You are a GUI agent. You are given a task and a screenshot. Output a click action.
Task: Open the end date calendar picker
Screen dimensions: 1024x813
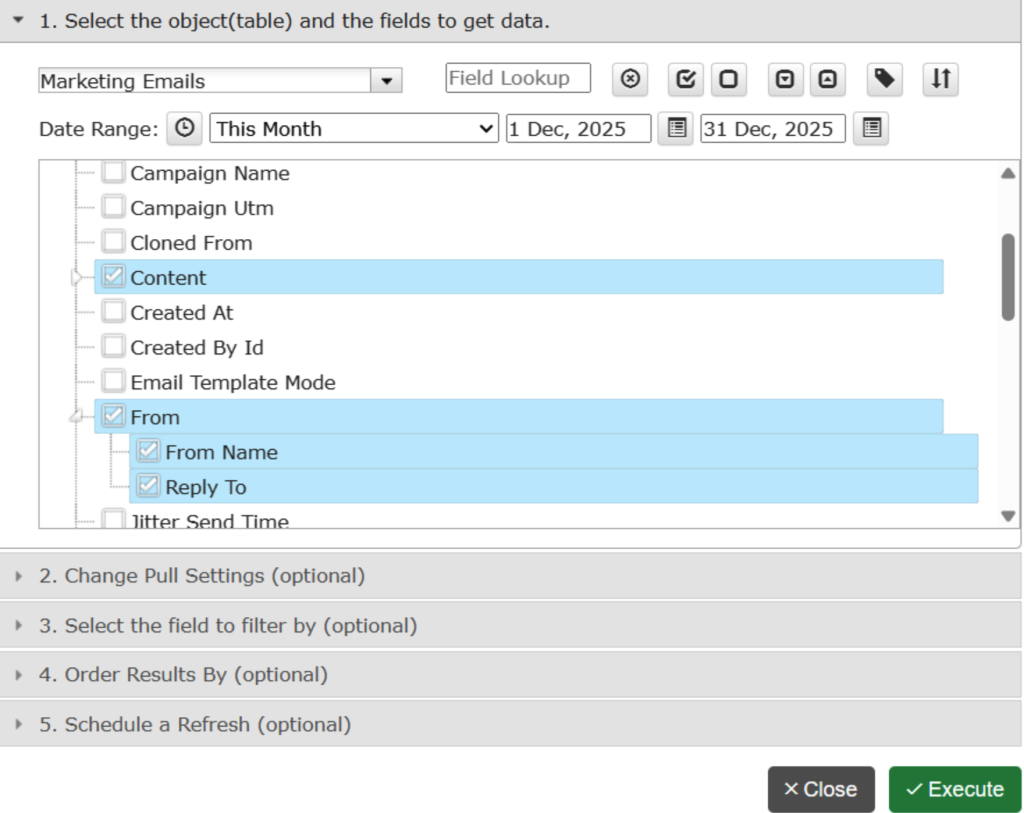pyautogui.click(x=872, y=128)
